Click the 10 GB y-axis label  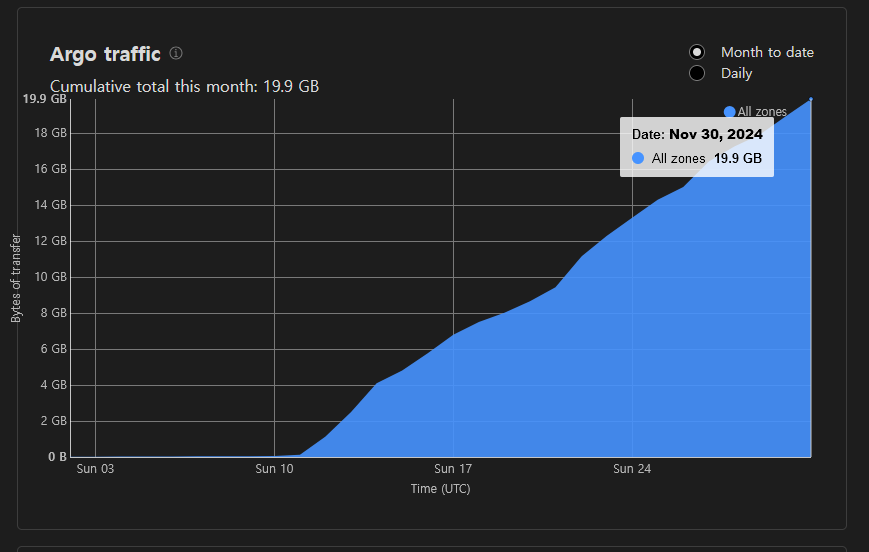coord(50,277)
